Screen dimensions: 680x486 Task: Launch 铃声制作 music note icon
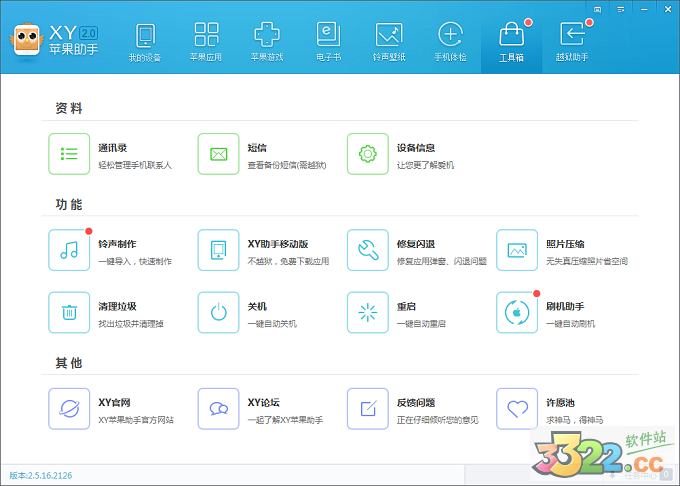[69, 250]
